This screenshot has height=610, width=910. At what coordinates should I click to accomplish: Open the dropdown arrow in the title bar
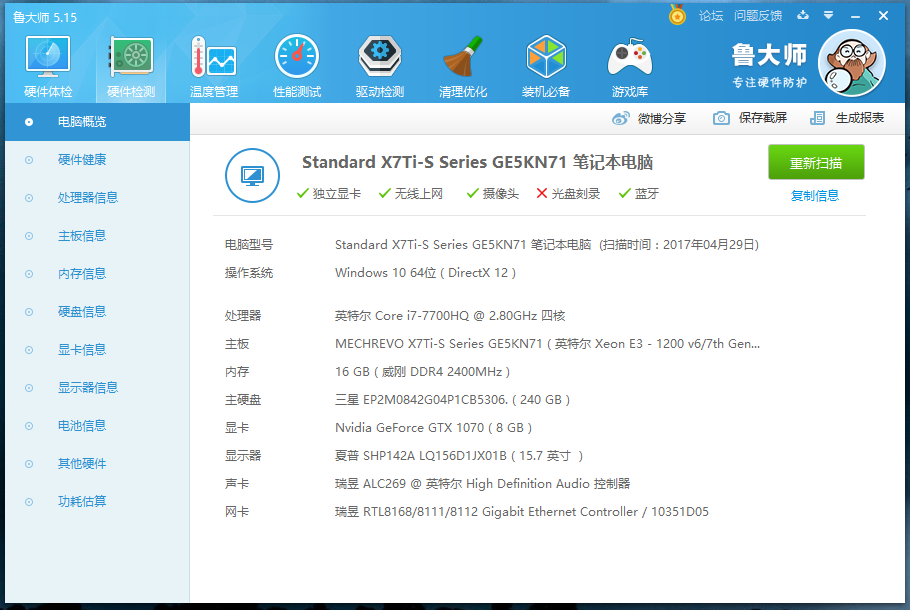click(x=830, y=16)
